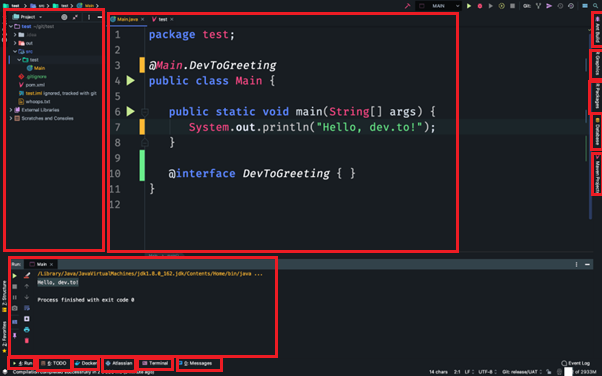
Task: Collapse the src folder
Action: point(15,51)
